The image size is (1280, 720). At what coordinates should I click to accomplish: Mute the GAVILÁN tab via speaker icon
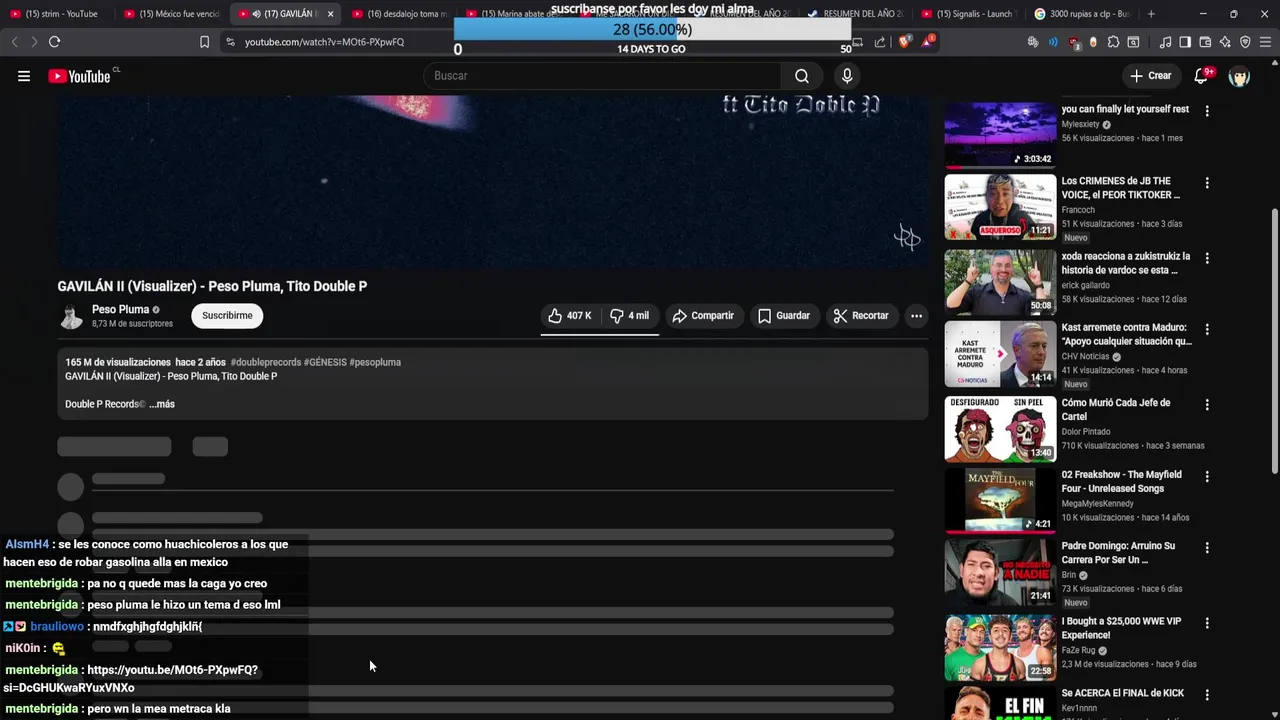pyautogui.click(x=256, y=14)
